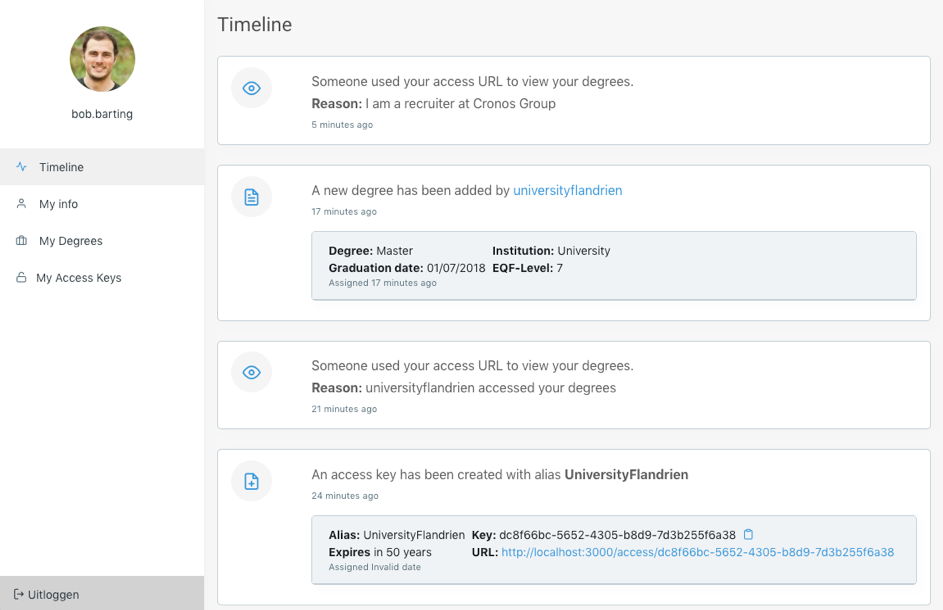Click bold 'UniversityFlandrien' alias in access key heading
This screenshot has height=610, width=943.
point(626,475)
